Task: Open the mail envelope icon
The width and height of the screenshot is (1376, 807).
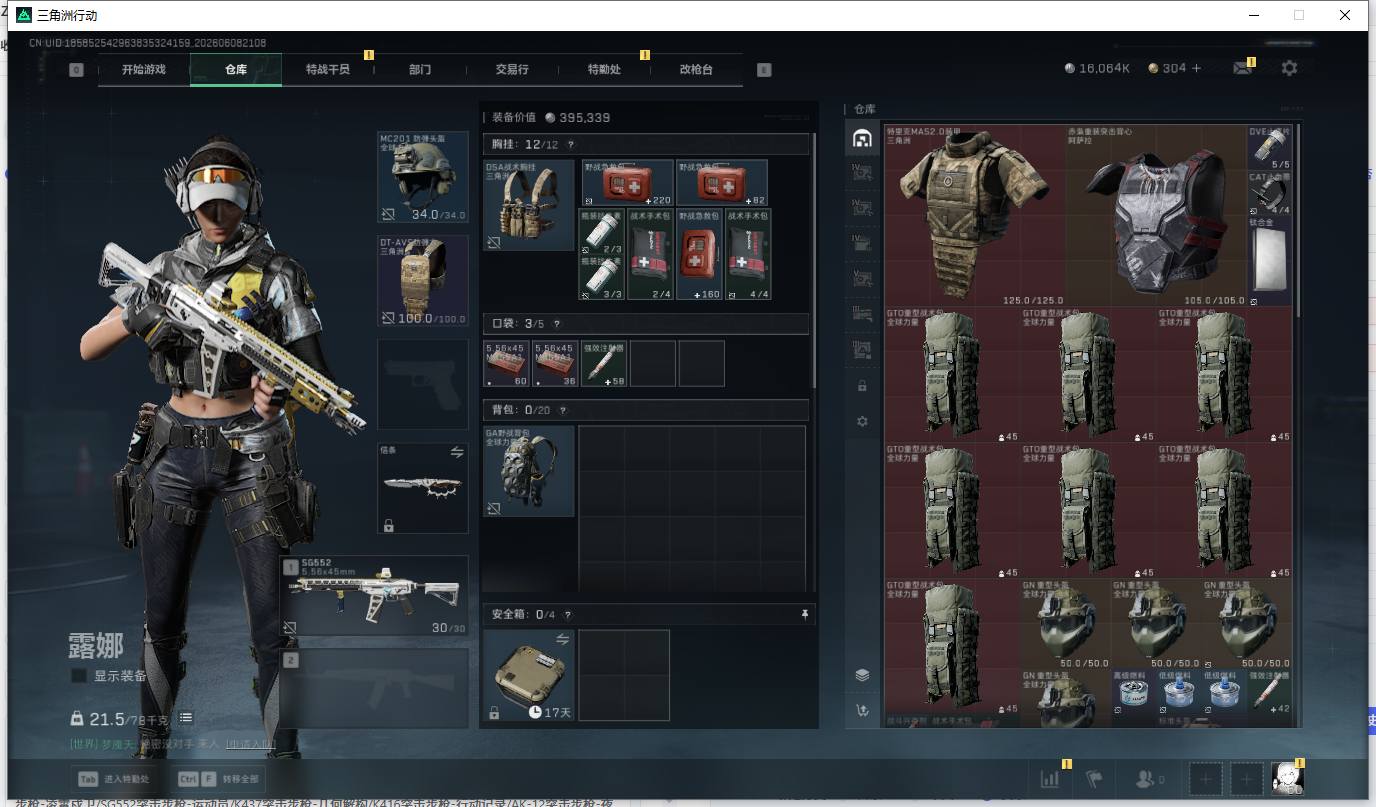Action: [x=1243, y=68]
